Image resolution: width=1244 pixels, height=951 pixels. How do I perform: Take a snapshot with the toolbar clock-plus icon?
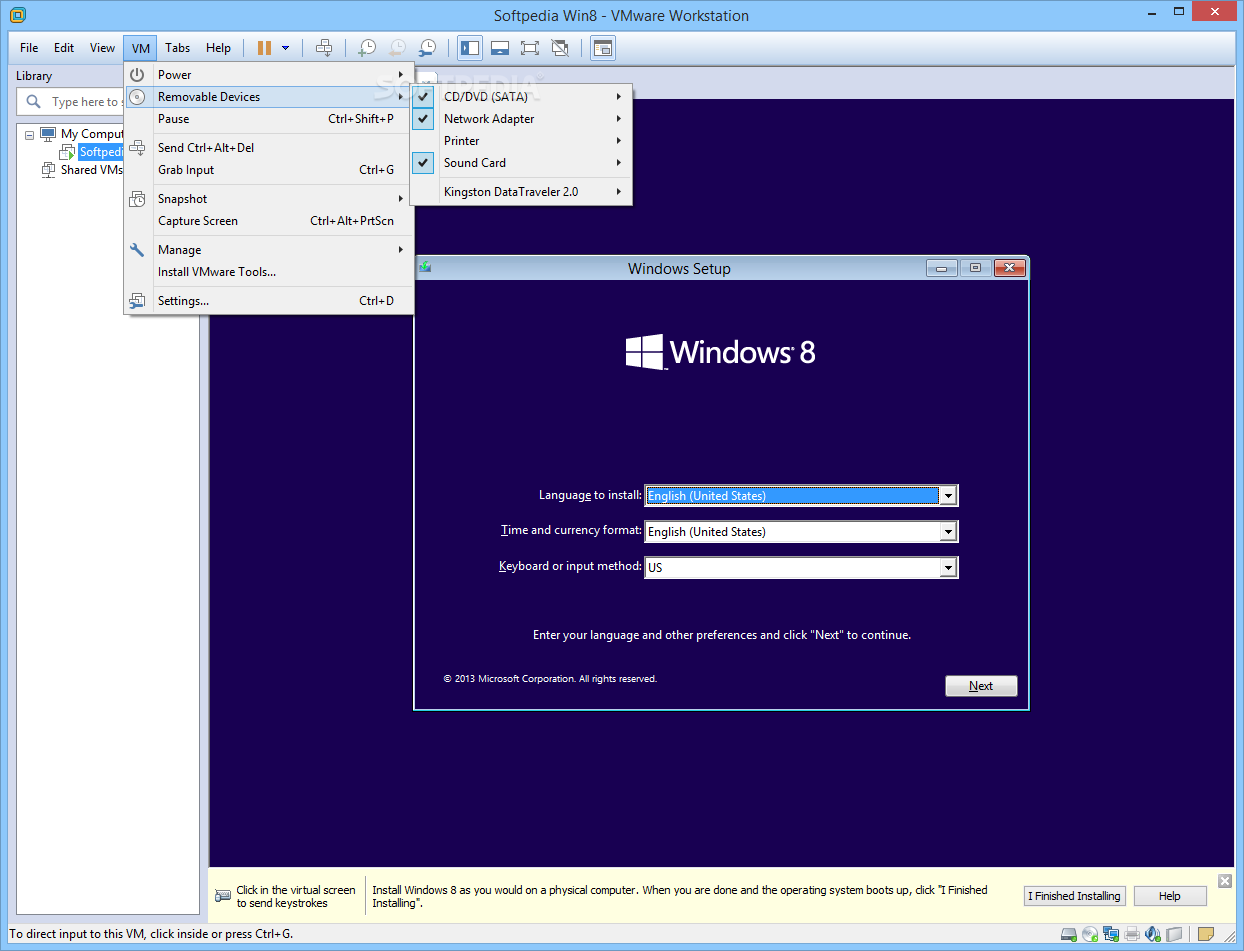click(367, 48)
